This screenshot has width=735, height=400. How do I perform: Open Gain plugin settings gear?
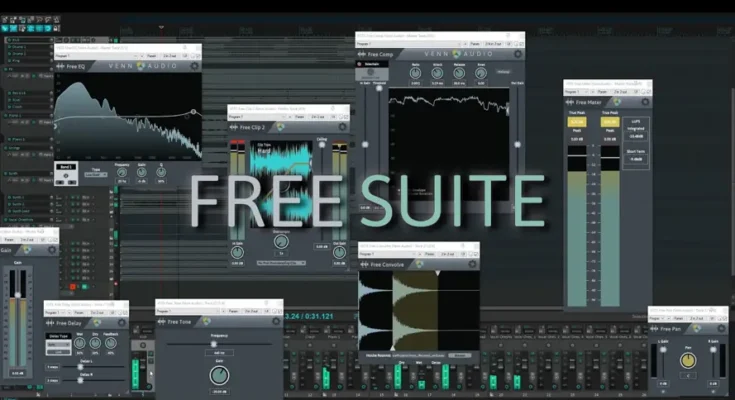pos(52,250)
